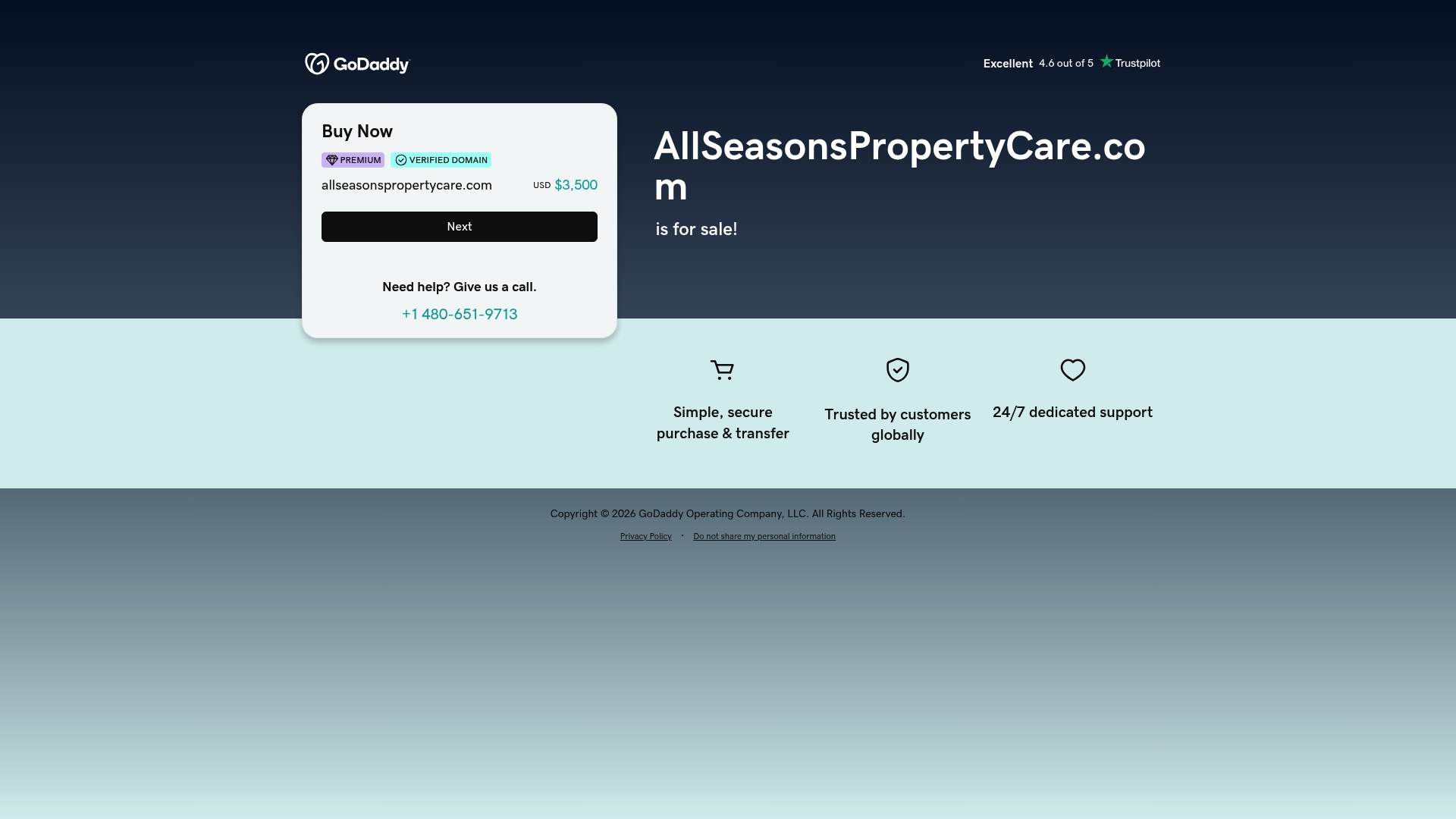The image size is (1456, 819).
Task: Select the heart icon for dedicated support
Action: (1072, 370)
